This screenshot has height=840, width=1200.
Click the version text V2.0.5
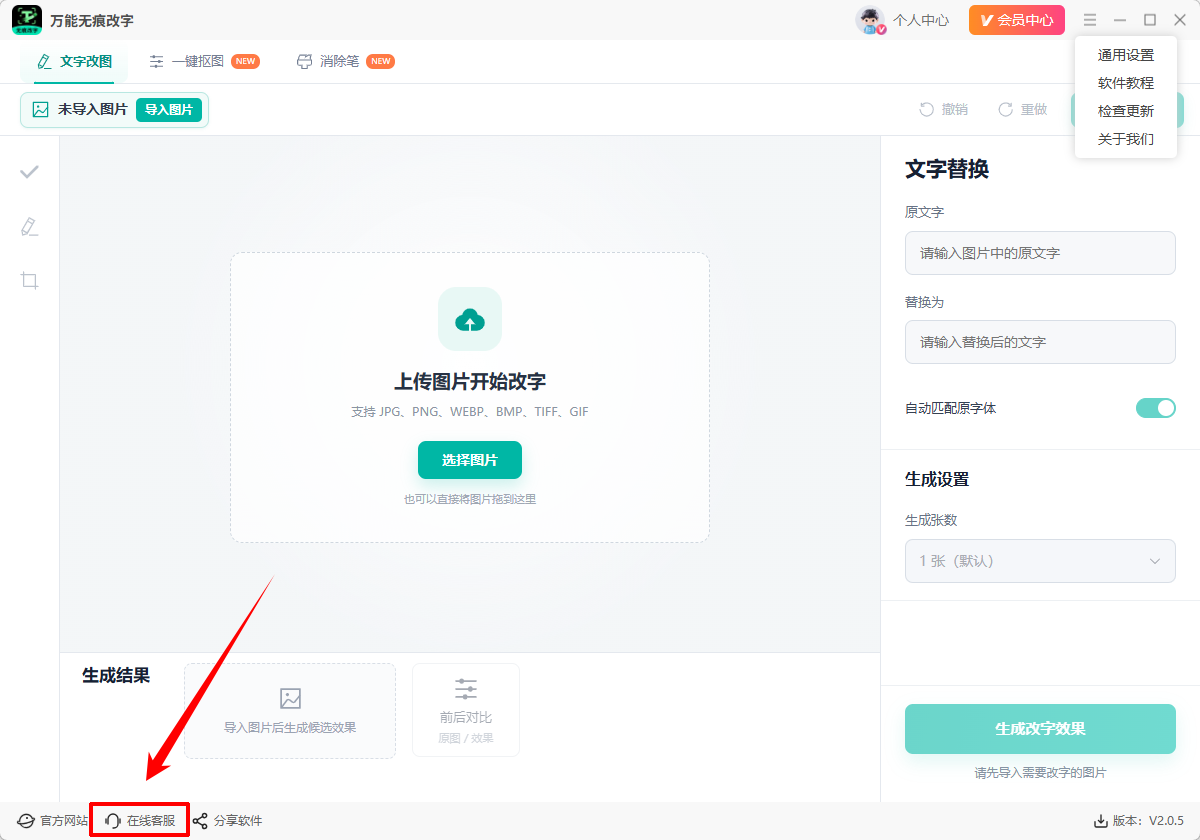click(x=1166, y=821)
